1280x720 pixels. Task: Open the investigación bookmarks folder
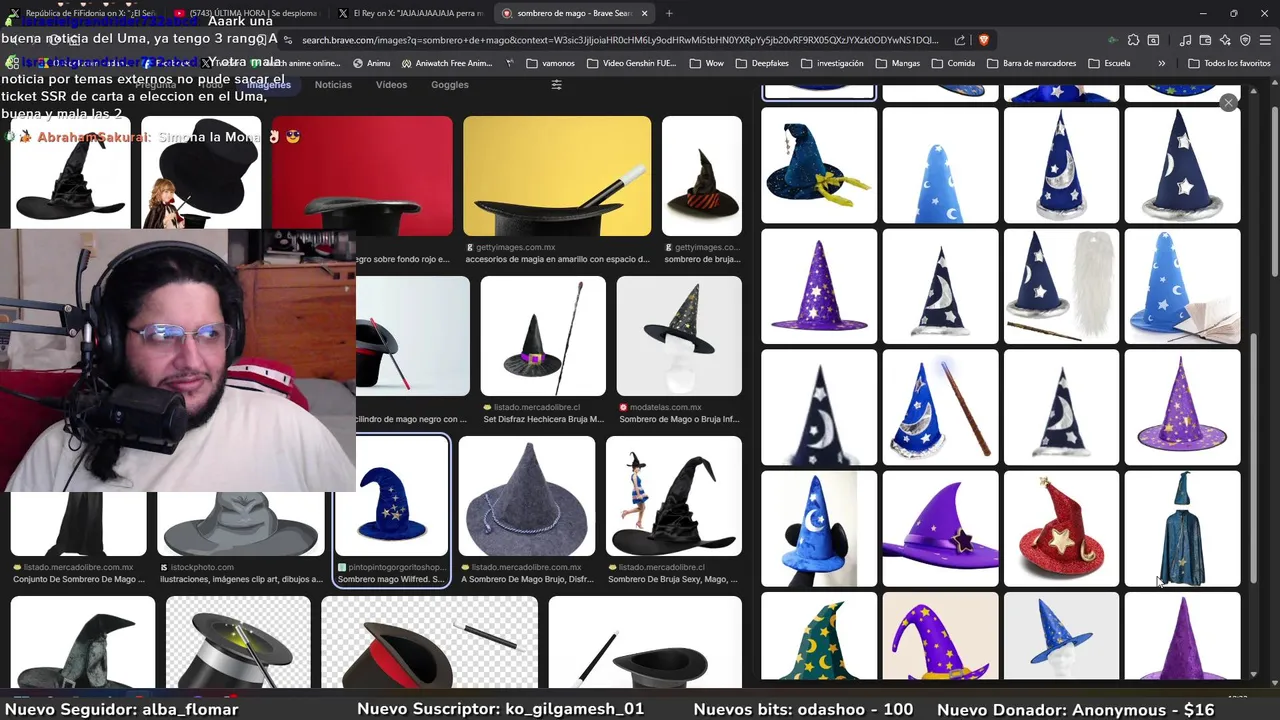pyautogui.click(x=831, y=63)
